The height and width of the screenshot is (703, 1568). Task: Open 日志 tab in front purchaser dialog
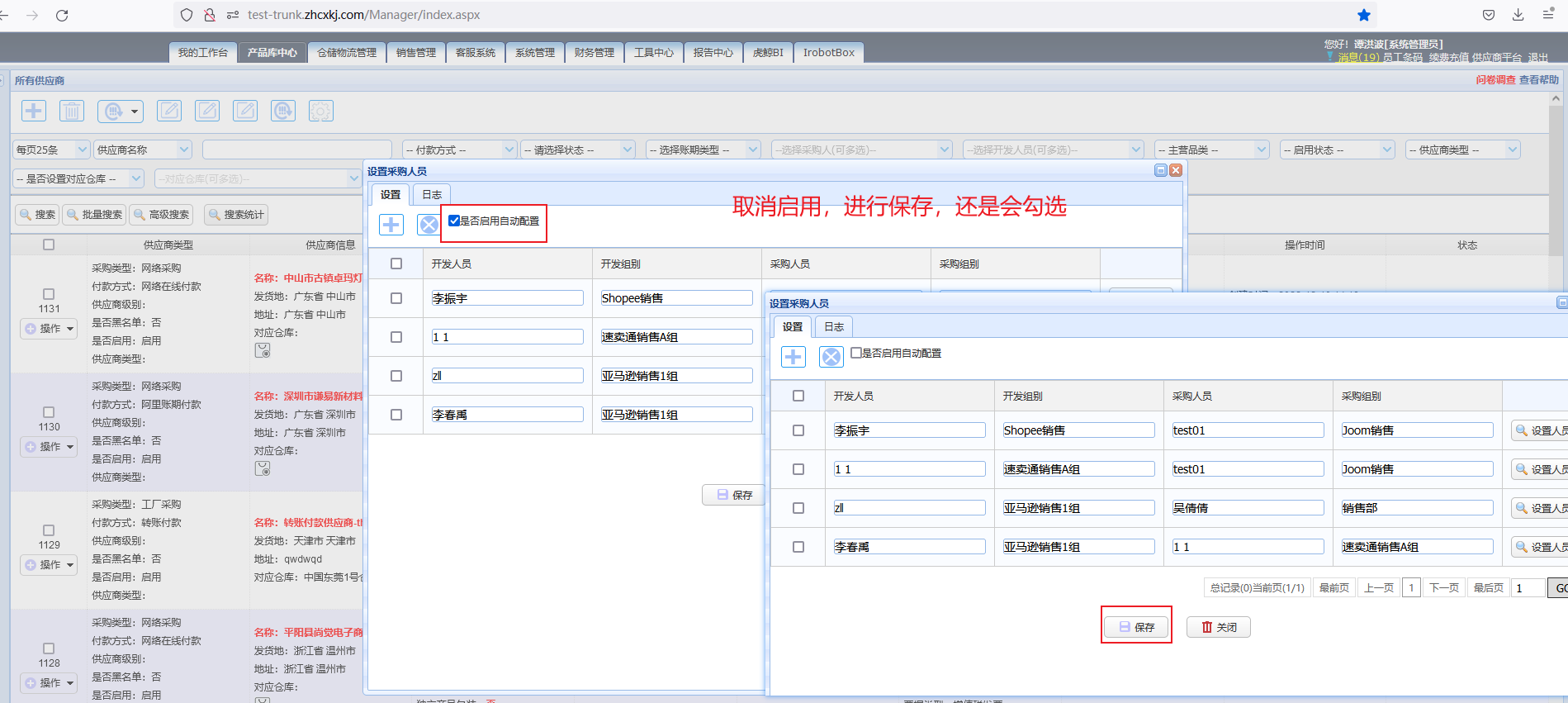[834, 326]
